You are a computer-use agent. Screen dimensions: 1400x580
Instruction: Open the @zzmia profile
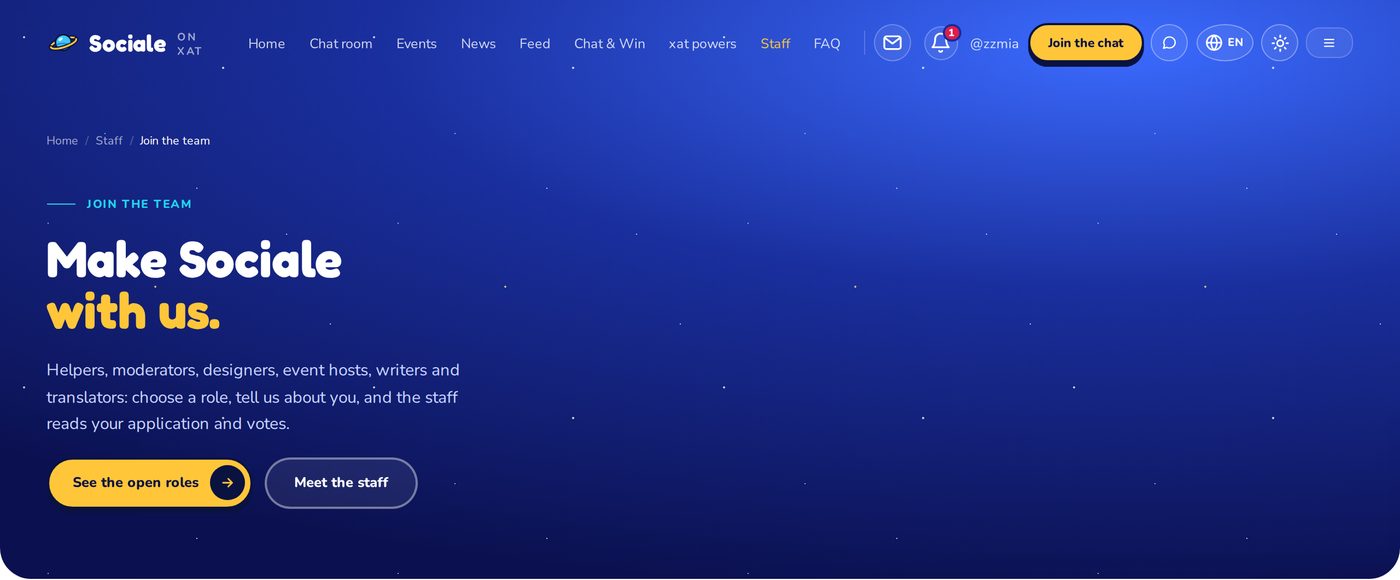(994, 44)
